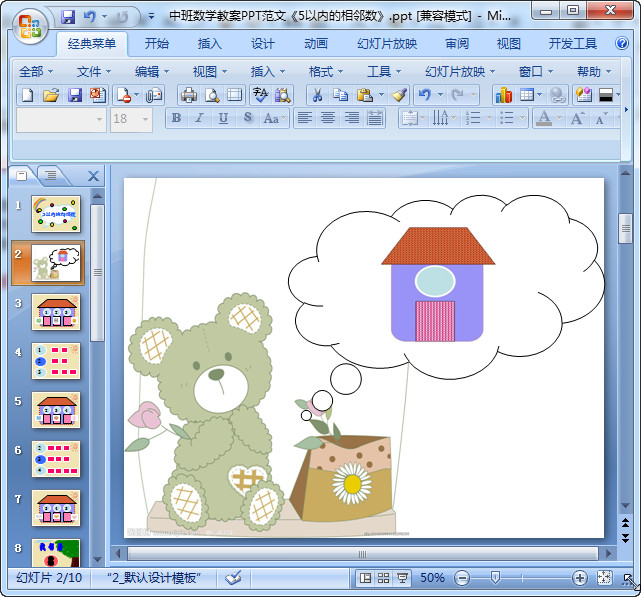Align text left
641x597 pixels.
pyautogui.click(x=305, y=118)
